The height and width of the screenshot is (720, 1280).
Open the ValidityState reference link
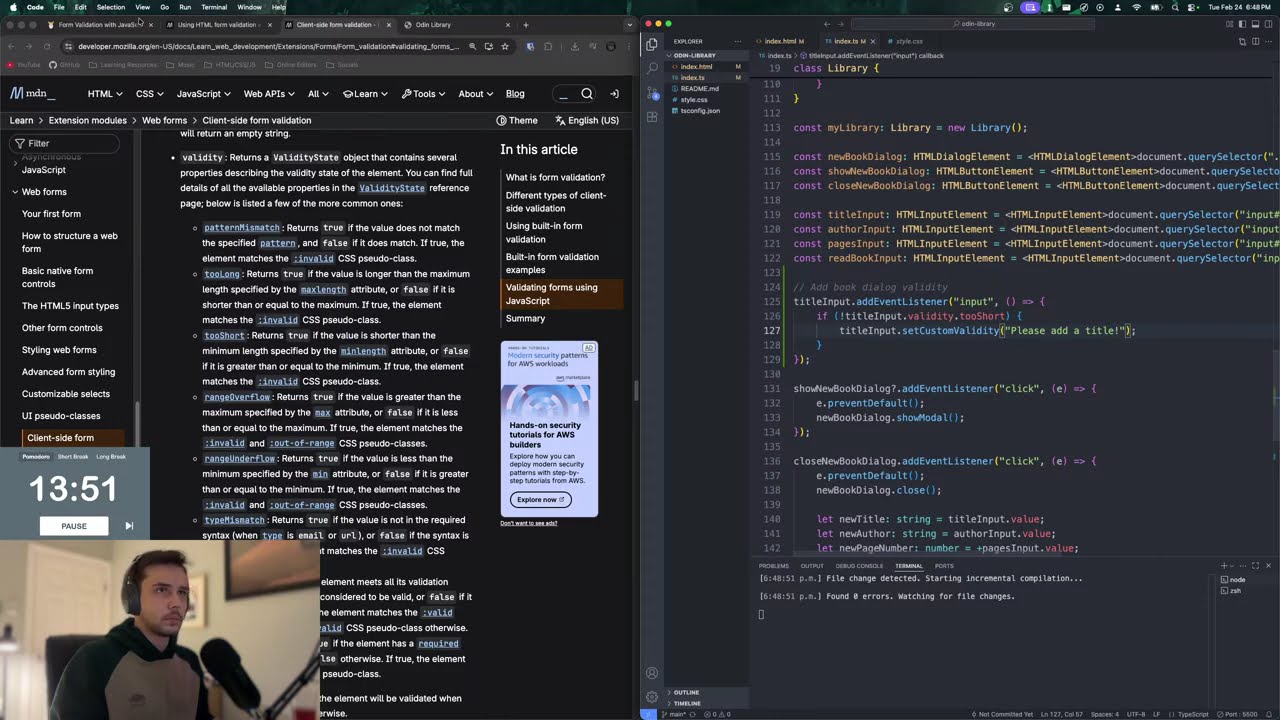tap(392, 188)
